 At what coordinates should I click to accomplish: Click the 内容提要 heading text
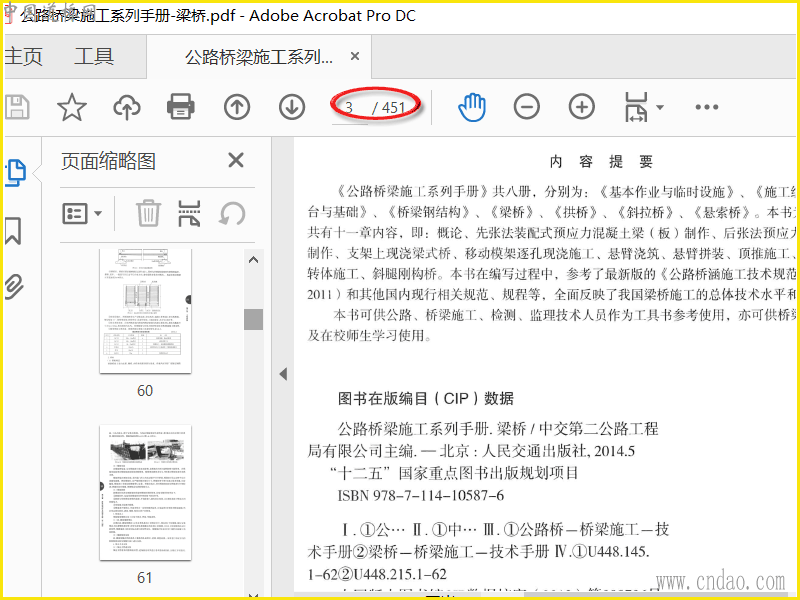601,162
